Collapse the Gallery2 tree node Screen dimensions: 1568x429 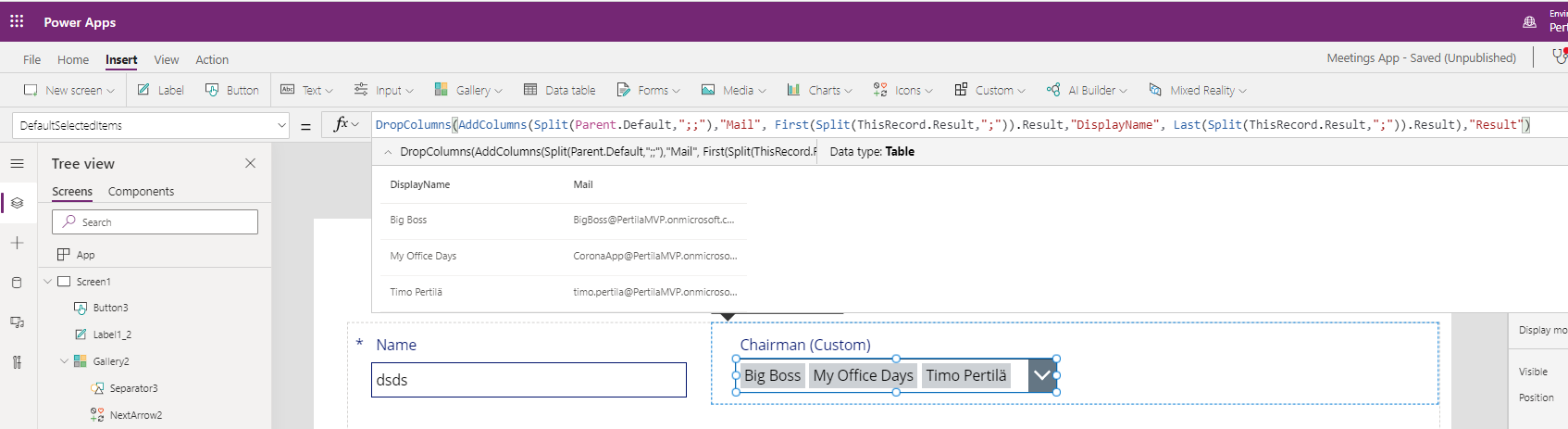(64, 361)
